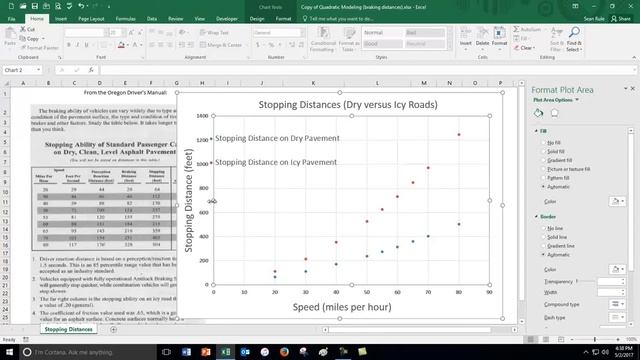Switch to Page Layout view icon
The image size is (640, 360).
[546, 340]
